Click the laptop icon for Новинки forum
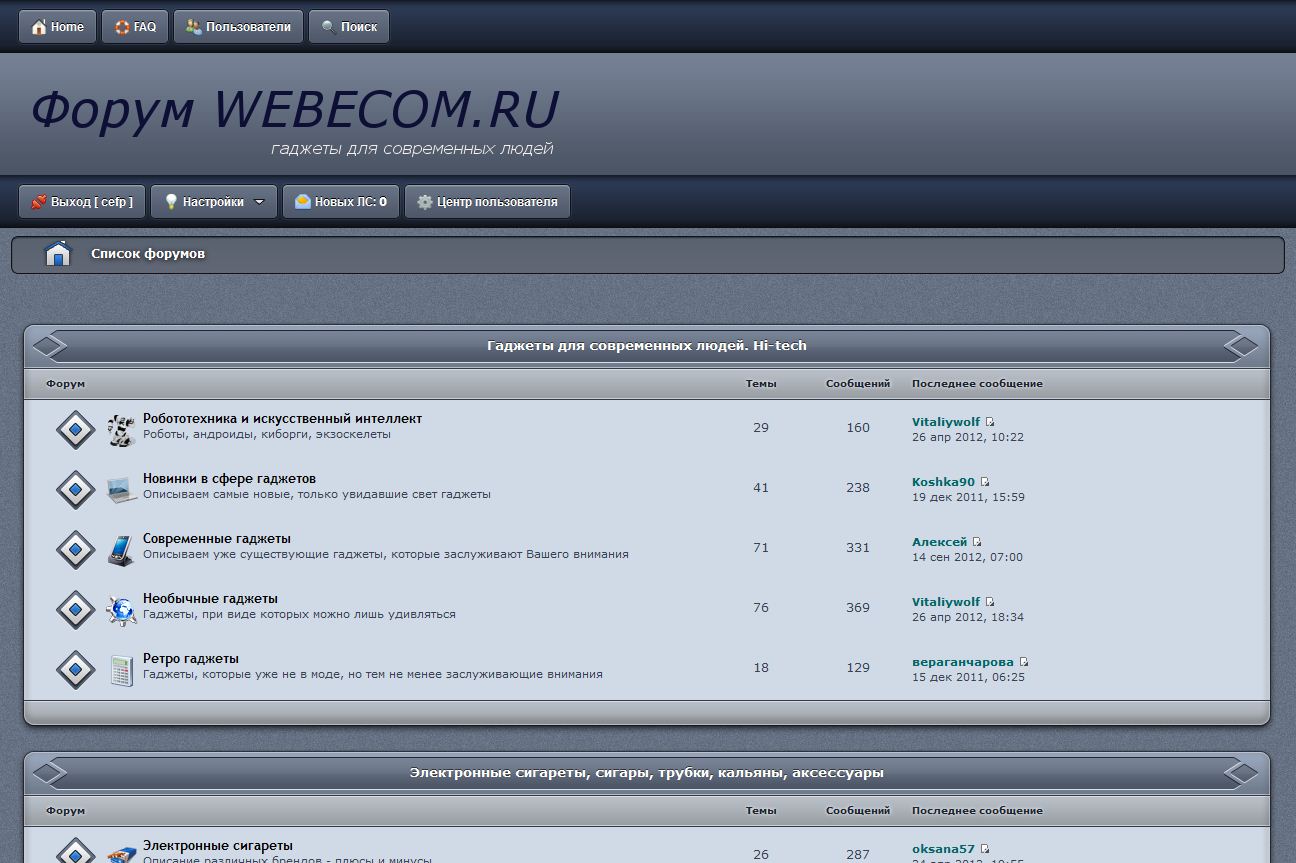The image size is (1296, 863). (x=121, y=490)
